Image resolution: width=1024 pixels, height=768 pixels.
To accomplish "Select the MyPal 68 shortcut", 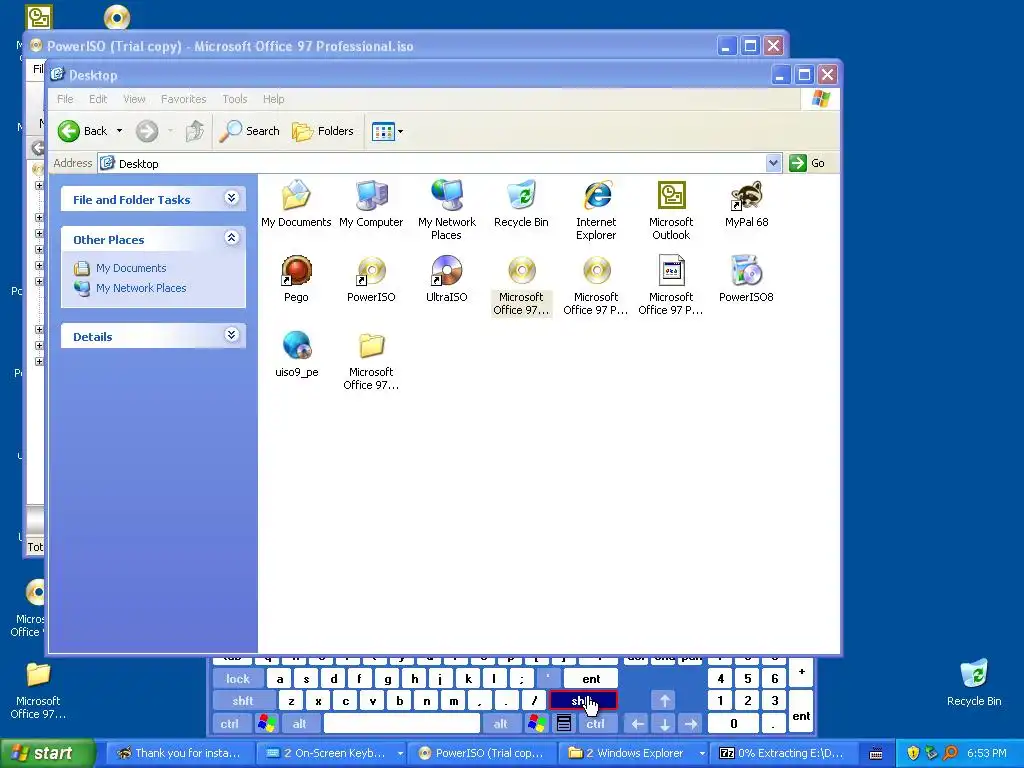I will [x=746, y=203].
